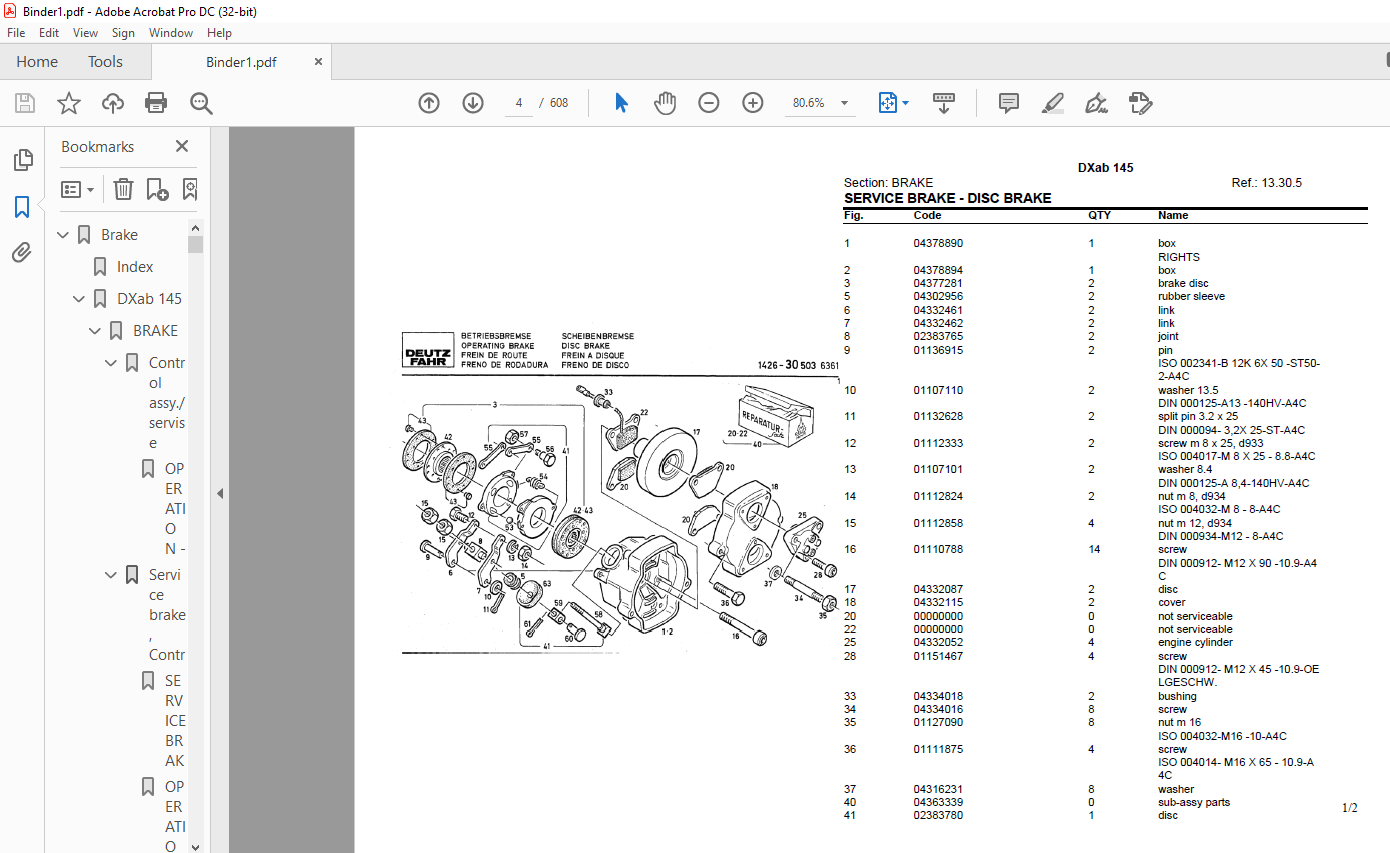Click part code 04377281 for brake disc
Image resolution: width=1390 pixels, height=853 pixels.
[938, 284]
